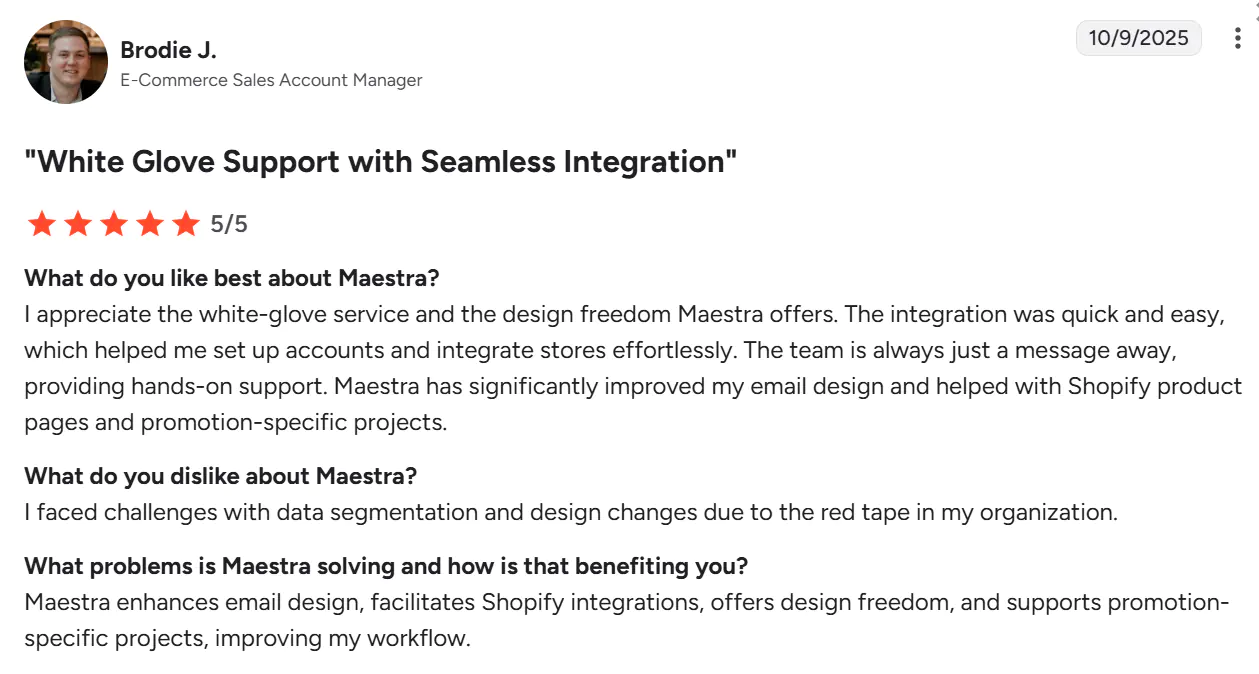Click the E-Commerce Sales Account Manager subtitle
The image size is (1259, 674).
click(271, 80)
